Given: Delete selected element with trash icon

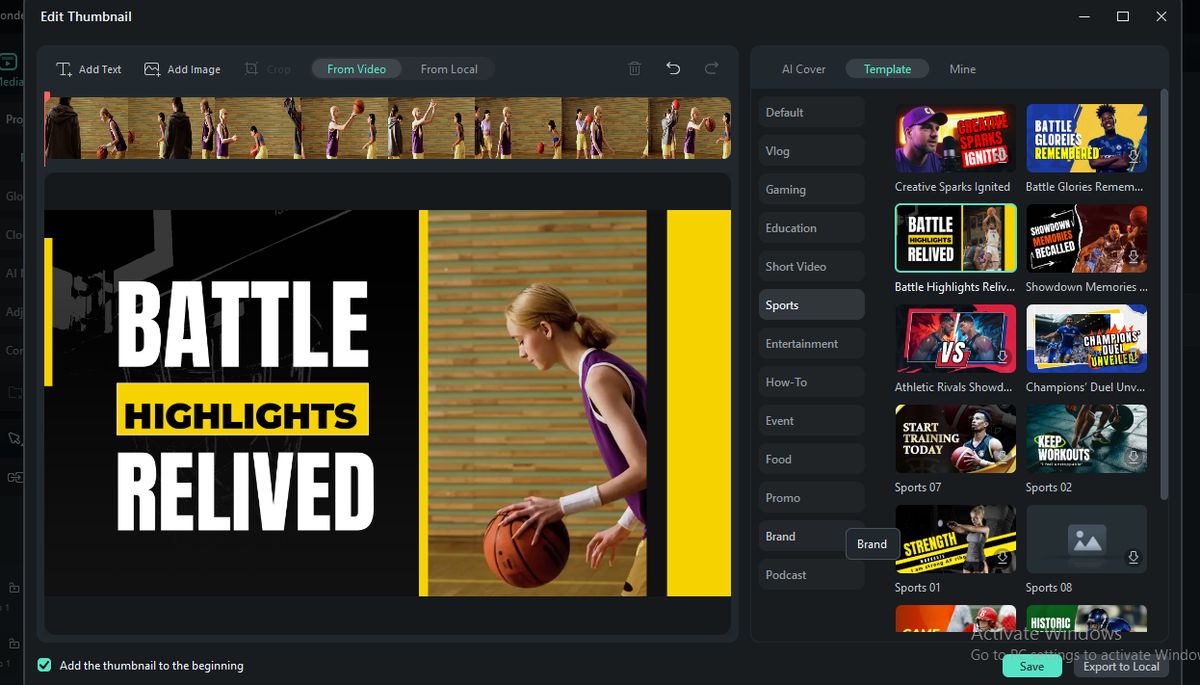Looking at the screenshot, I should coord(634,69).
